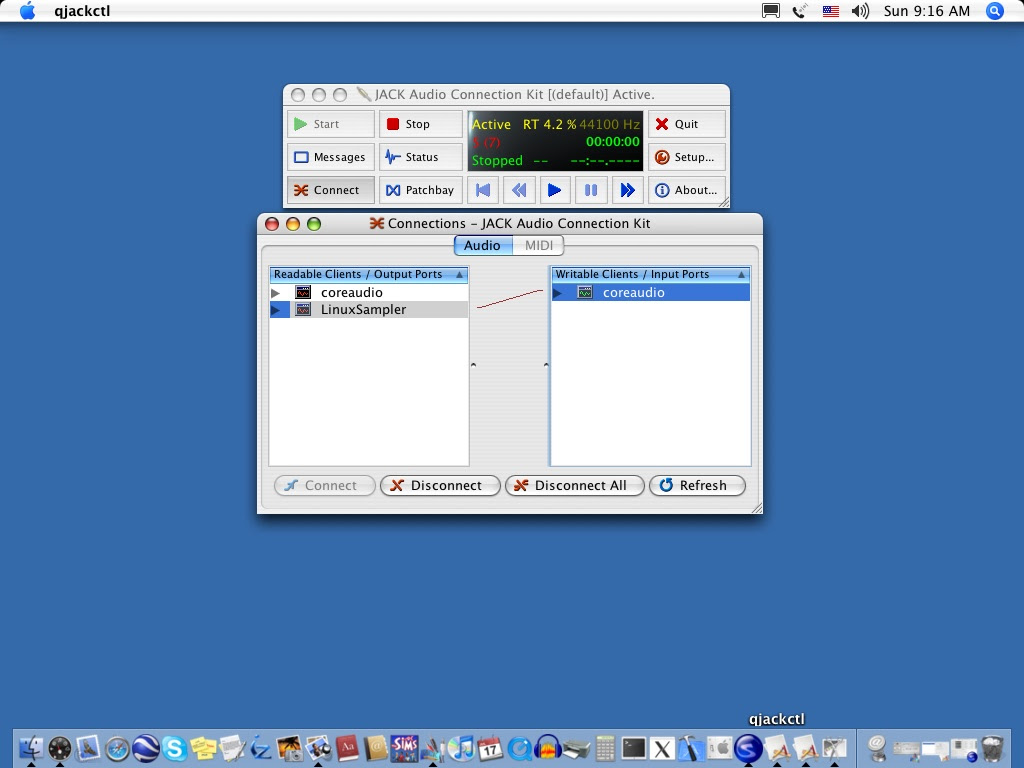Click the 44100 Hz sample rate readout
The width and height of the screenshot is (1024, 768).
coord(609,124)
